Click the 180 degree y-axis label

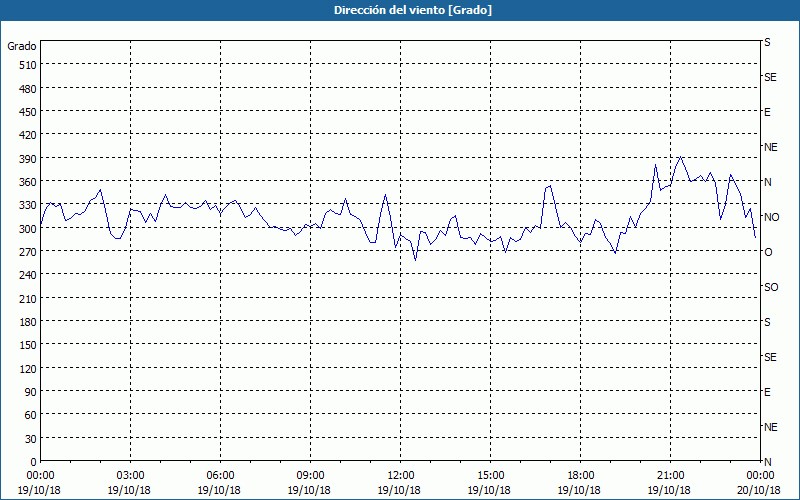coord(26,321)
